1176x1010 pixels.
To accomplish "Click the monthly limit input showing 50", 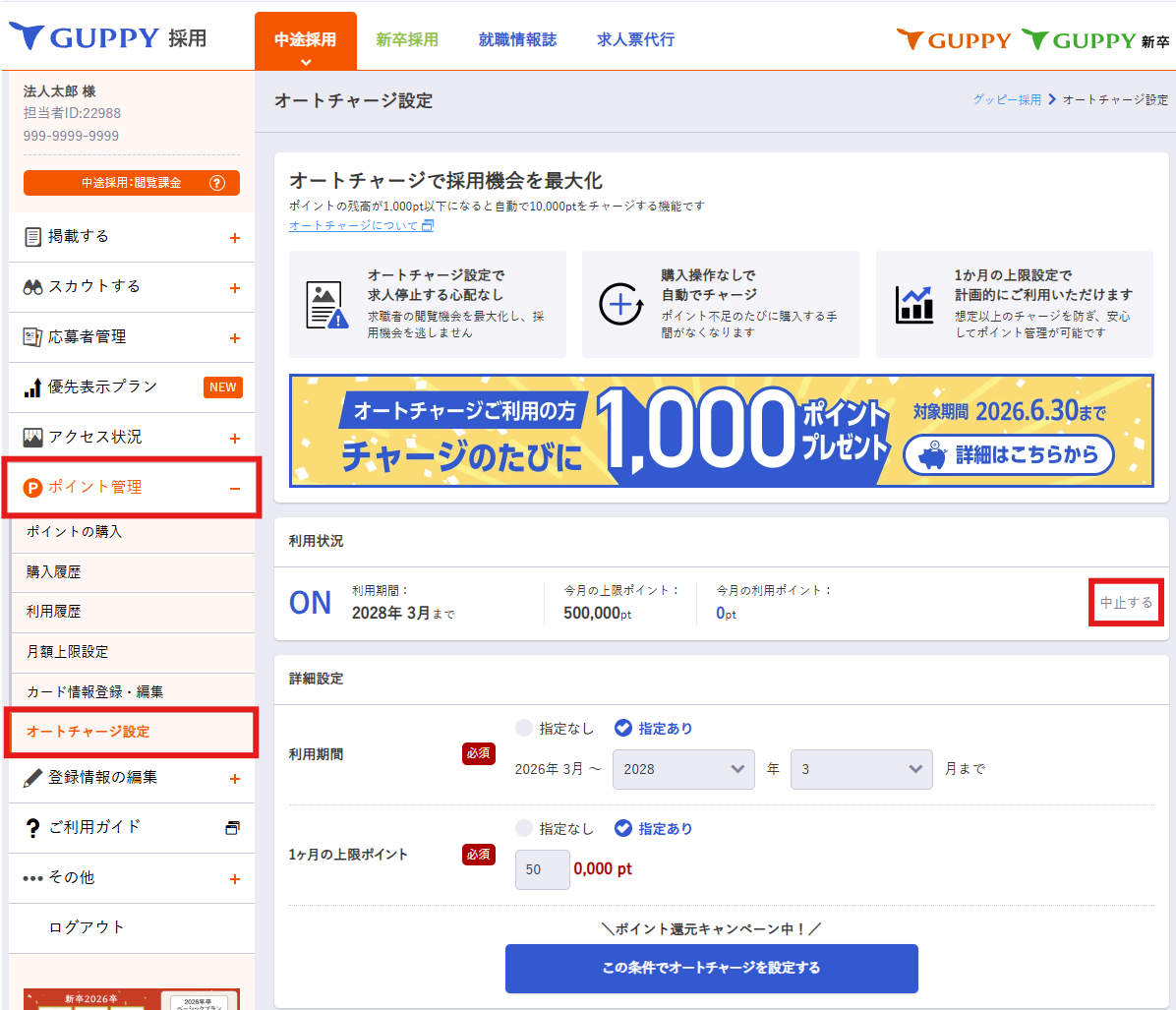I will point(542,869).
